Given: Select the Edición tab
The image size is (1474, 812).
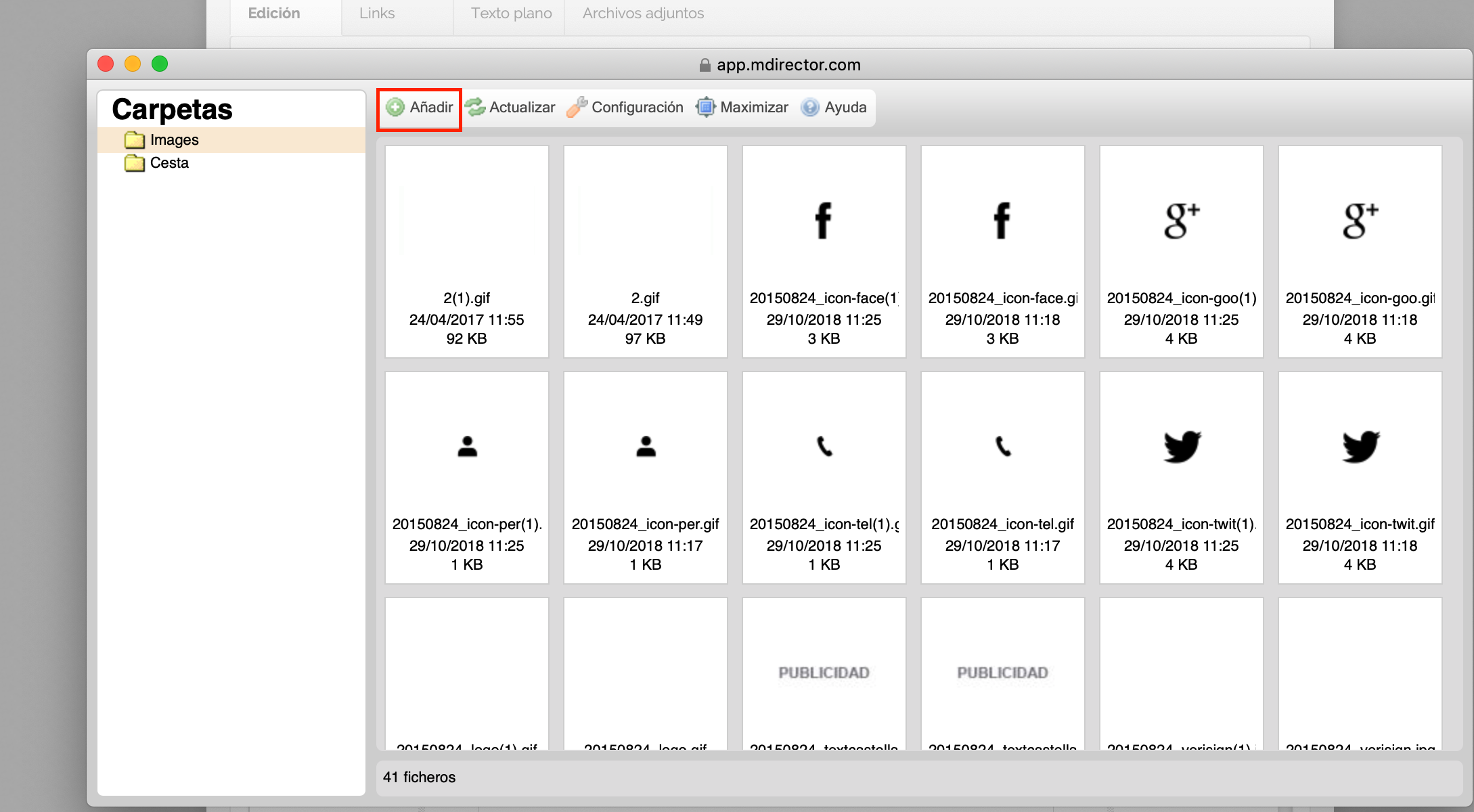Looking at the screenshot, I should click(x=273, y=14).
